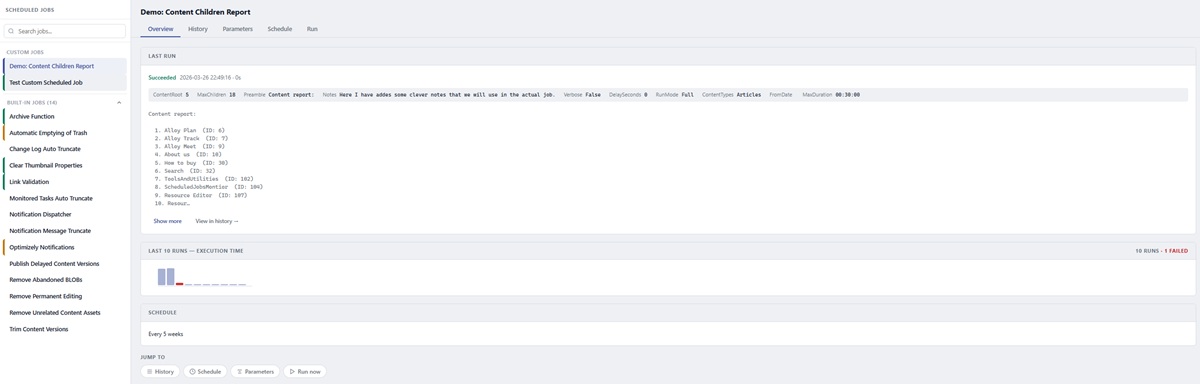Follow the View in history link

[x=217, y=221]
